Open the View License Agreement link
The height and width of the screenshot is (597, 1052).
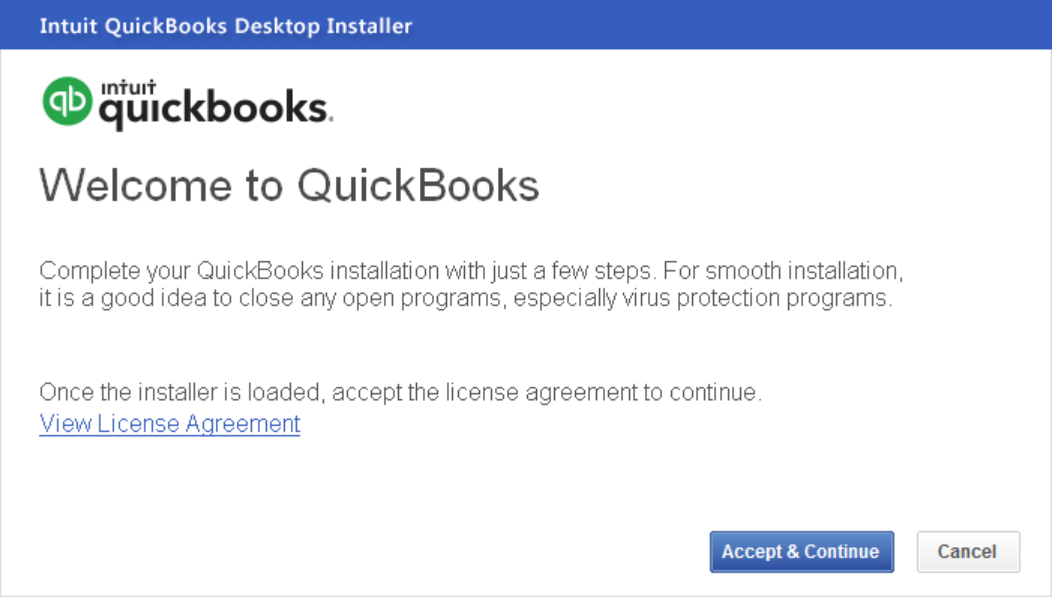click(x=170, y=424)
